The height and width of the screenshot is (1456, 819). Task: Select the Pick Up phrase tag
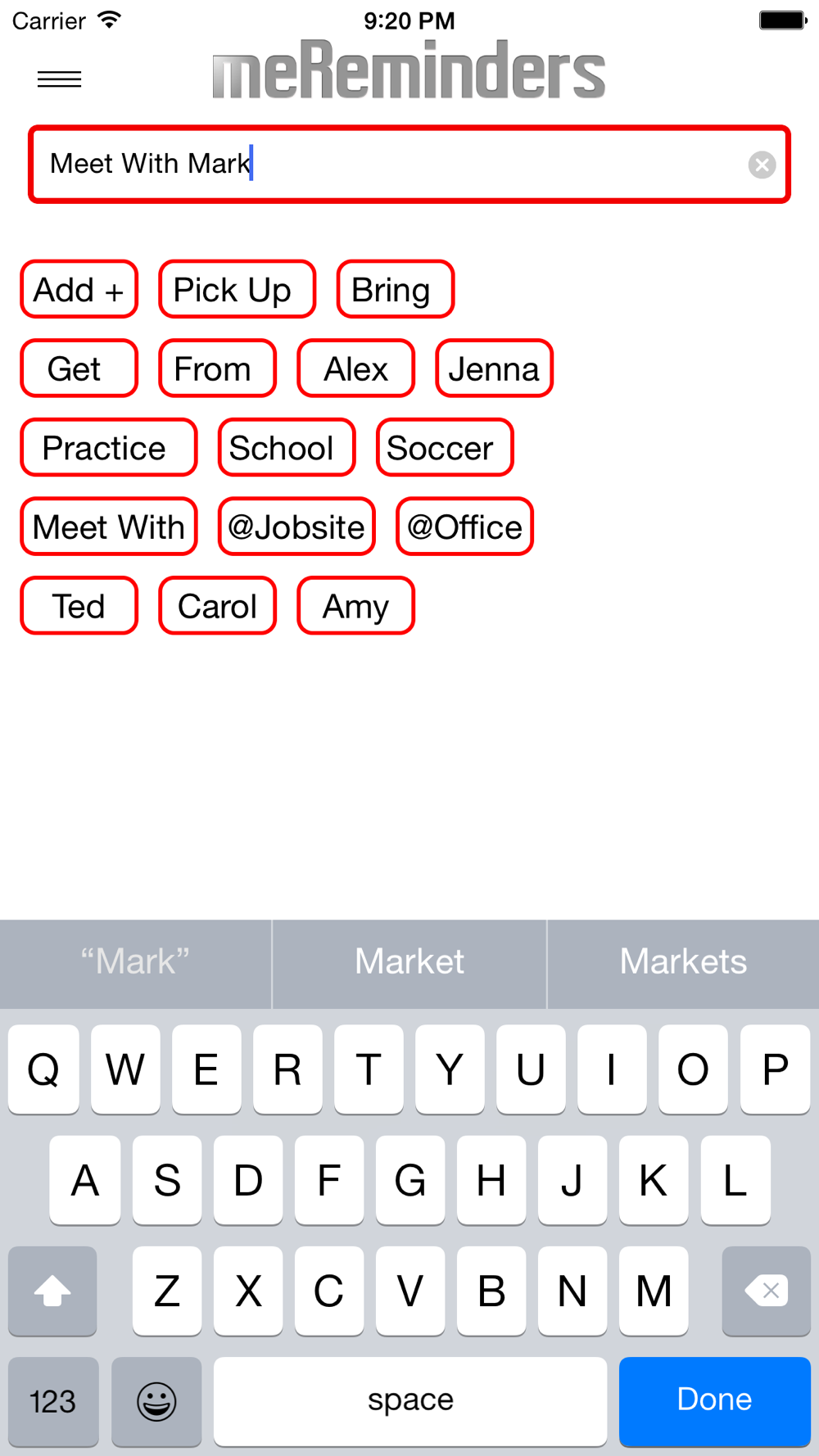[x=237, y=289]
